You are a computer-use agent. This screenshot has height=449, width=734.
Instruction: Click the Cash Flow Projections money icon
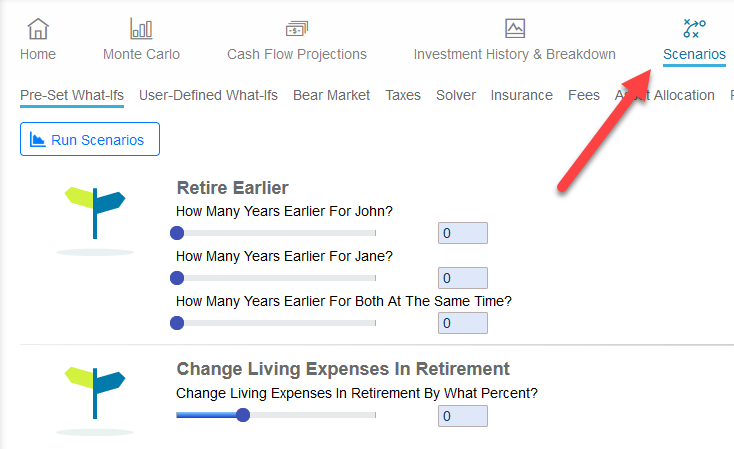296,28
